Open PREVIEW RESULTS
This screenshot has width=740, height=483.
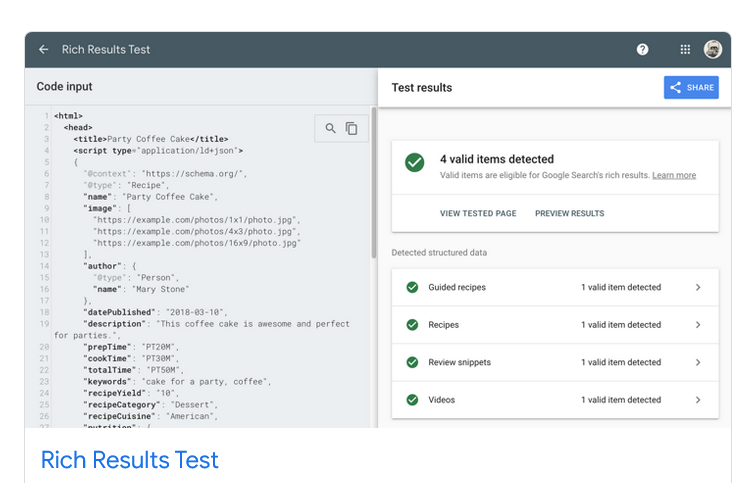[570, 213]
